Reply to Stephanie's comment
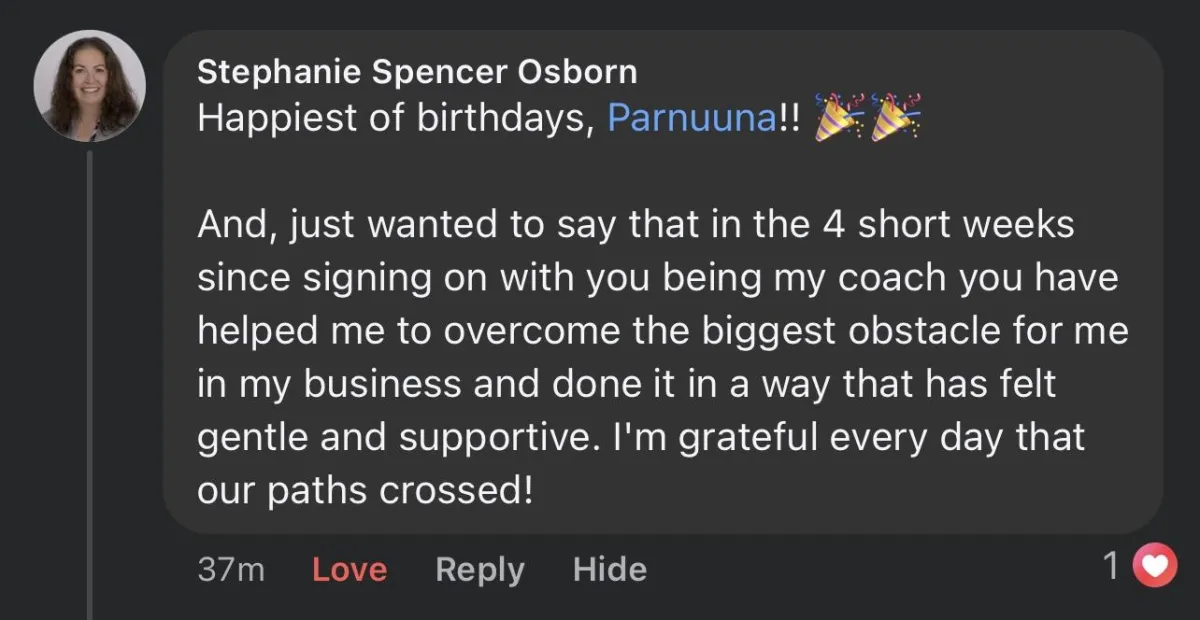The image size is (1200, 620). pos(480,569)
